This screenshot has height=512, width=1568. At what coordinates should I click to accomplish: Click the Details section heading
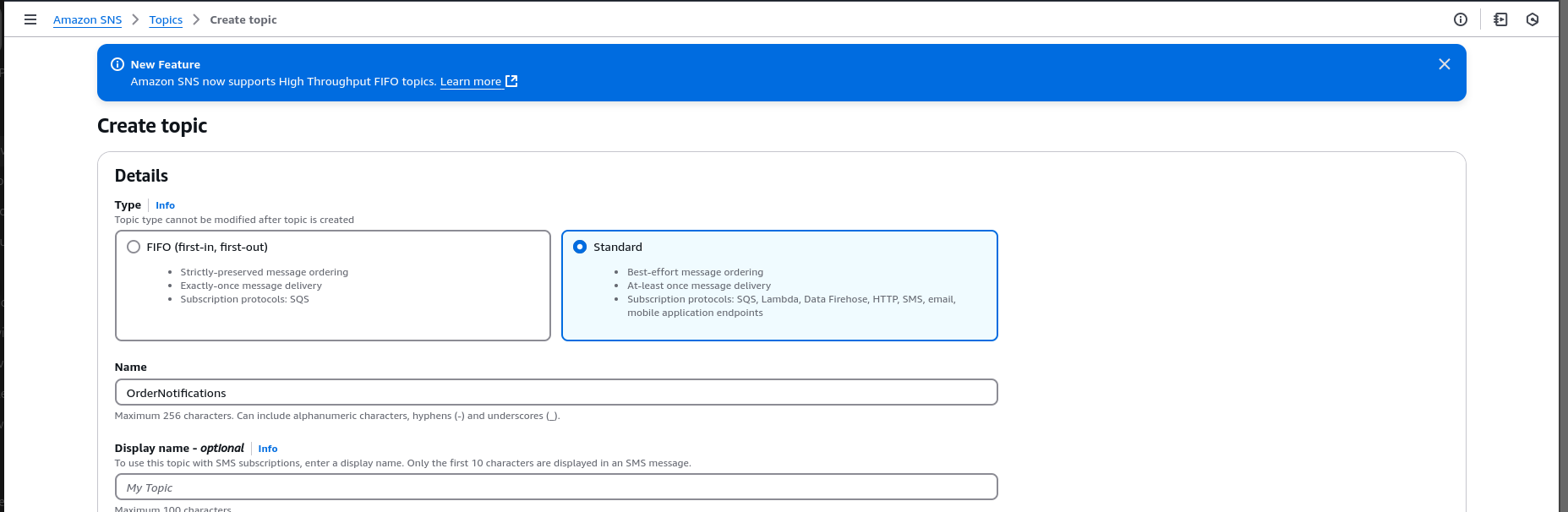pos(141,176)
